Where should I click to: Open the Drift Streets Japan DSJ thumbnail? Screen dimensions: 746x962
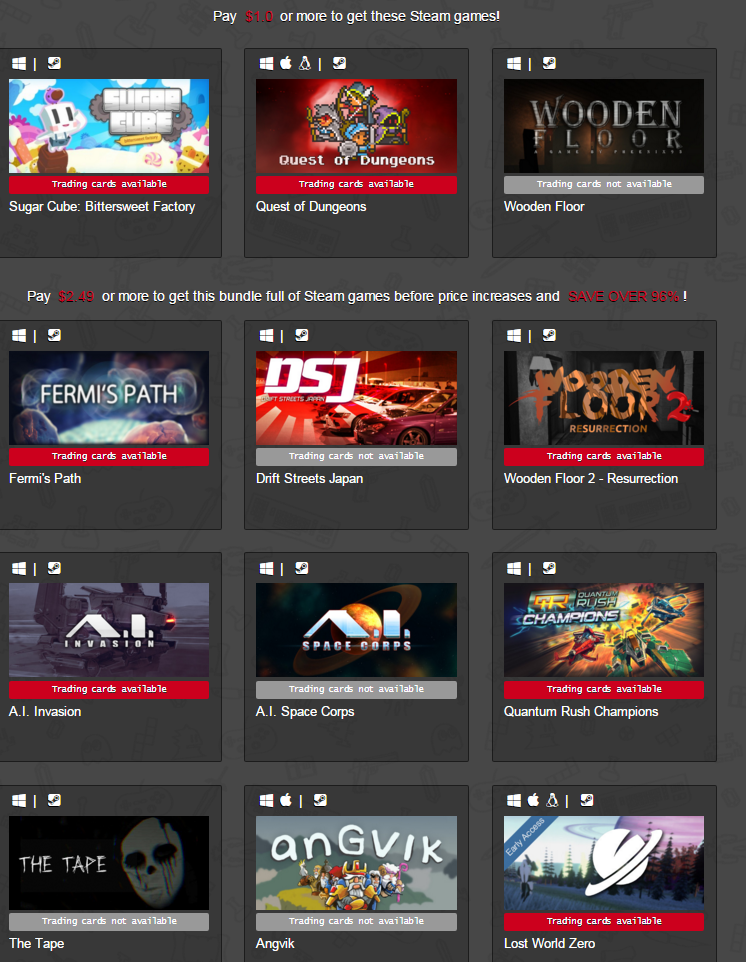click(356, 398)
